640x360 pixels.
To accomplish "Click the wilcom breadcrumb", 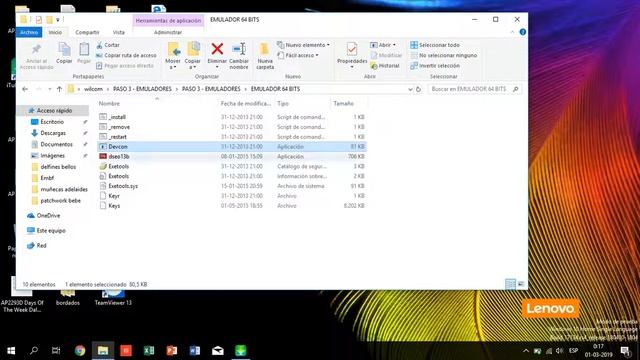I will 93,89.
